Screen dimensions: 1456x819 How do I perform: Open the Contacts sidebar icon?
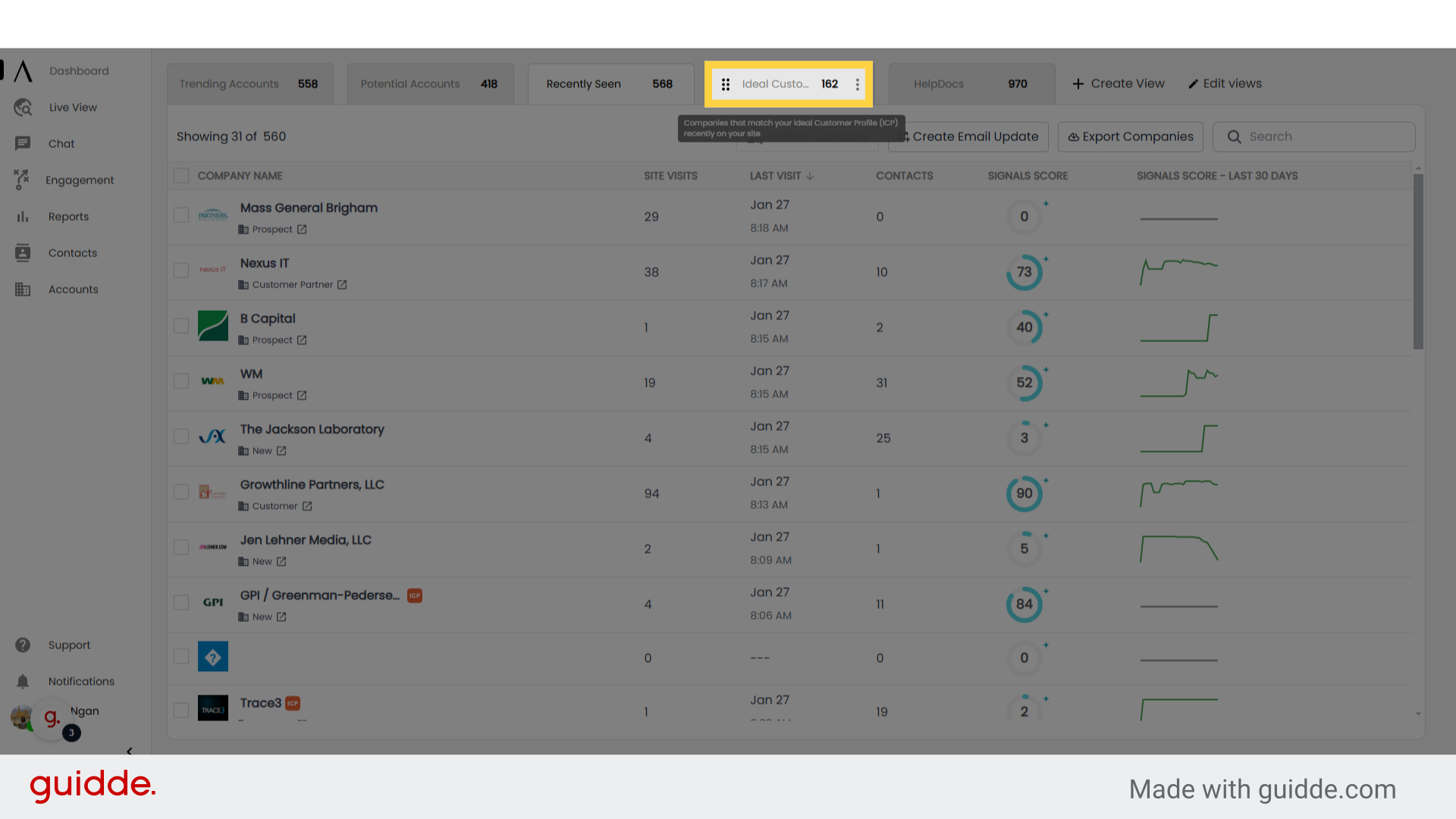pyautogui.click(x=23, y=253)
